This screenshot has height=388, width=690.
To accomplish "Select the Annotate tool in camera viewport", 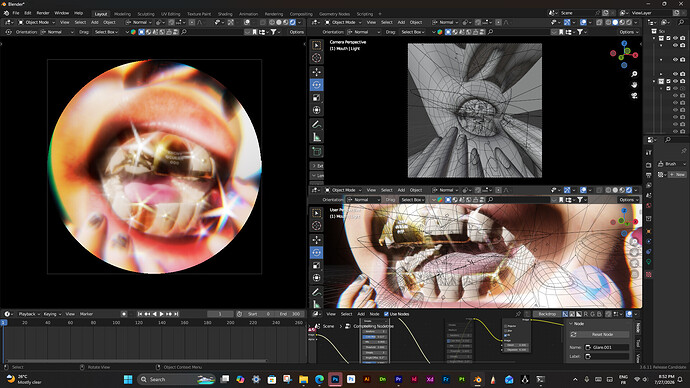I will click(316, 125).
